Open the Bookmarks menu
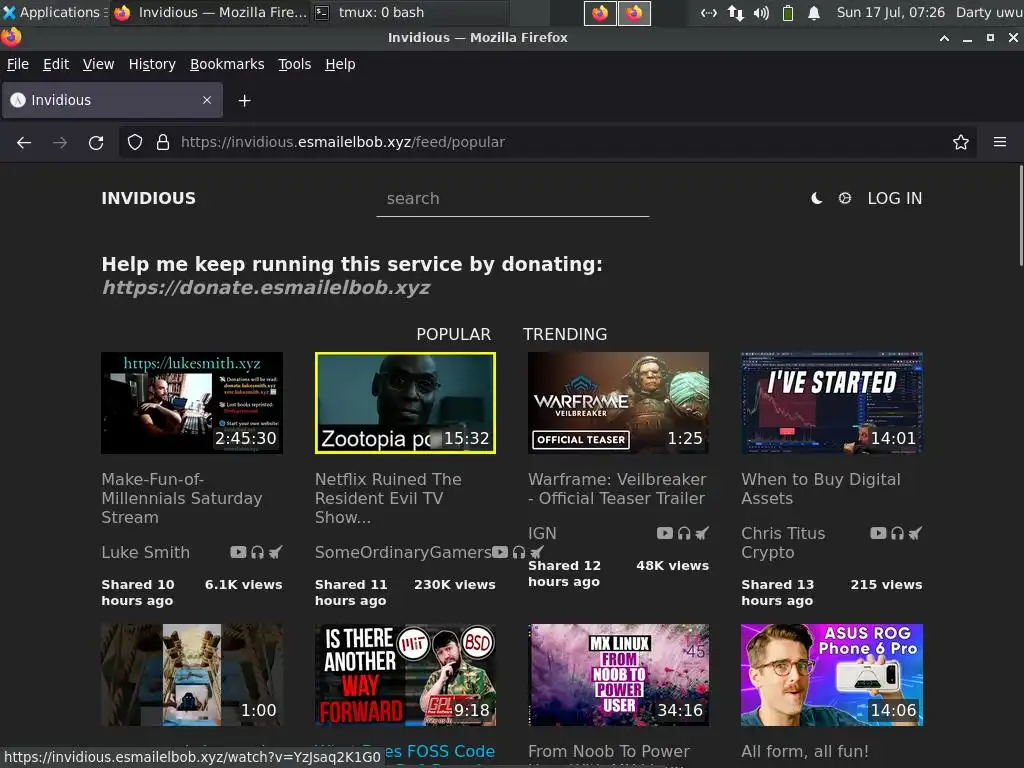The width and height of the screenshot is (1024, 768). click(227, 64)
